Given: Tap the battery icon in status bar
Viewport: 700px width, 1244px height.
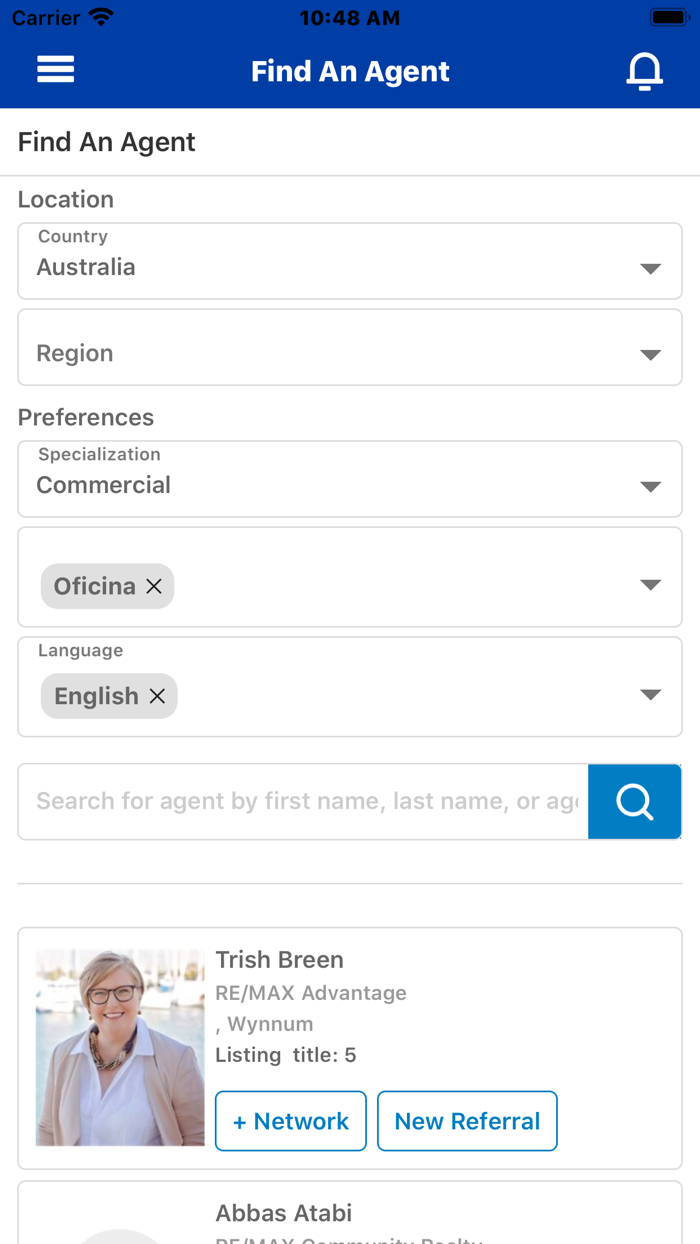Looking at the screenshot, I should point(668,16).
